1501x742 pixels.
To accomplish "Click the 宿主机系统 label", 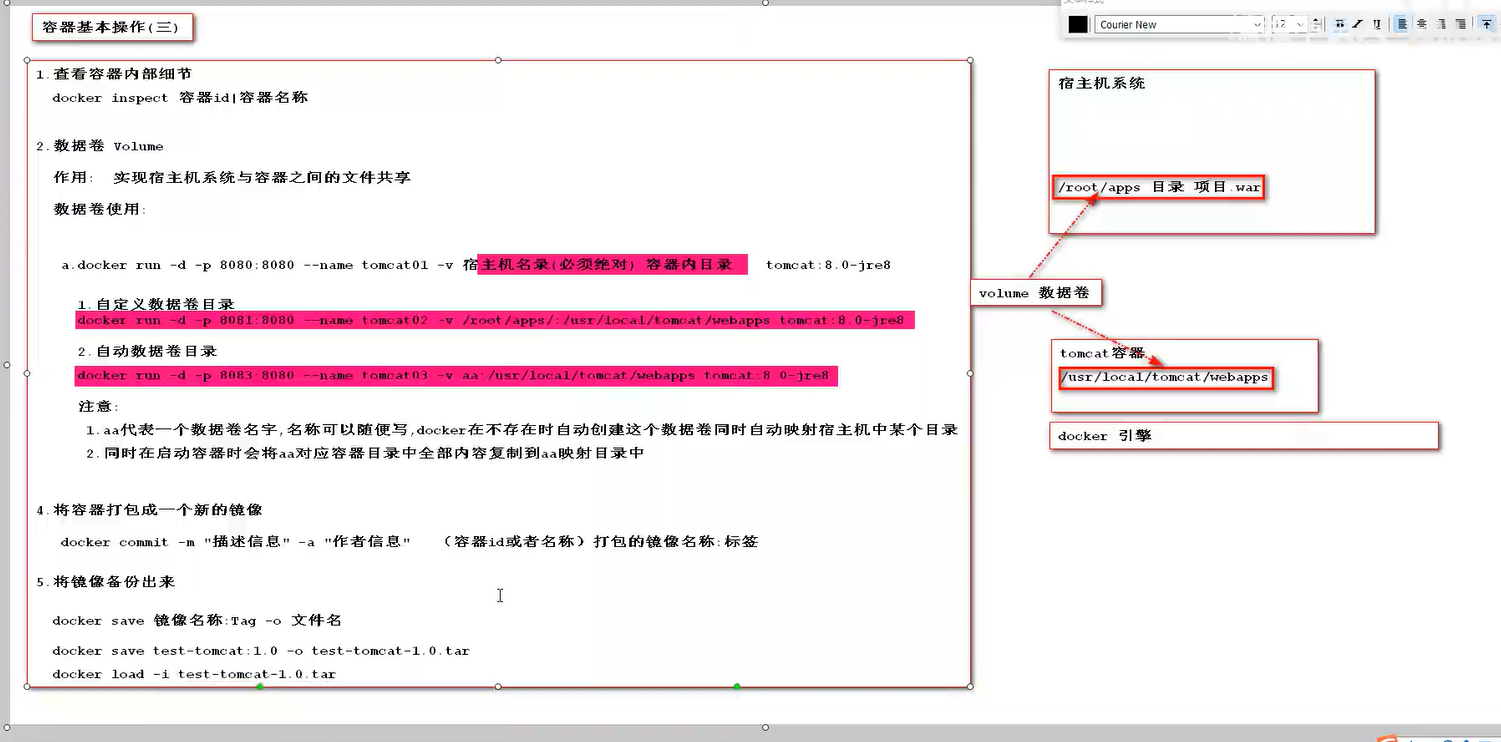I will coord(1102,84).
